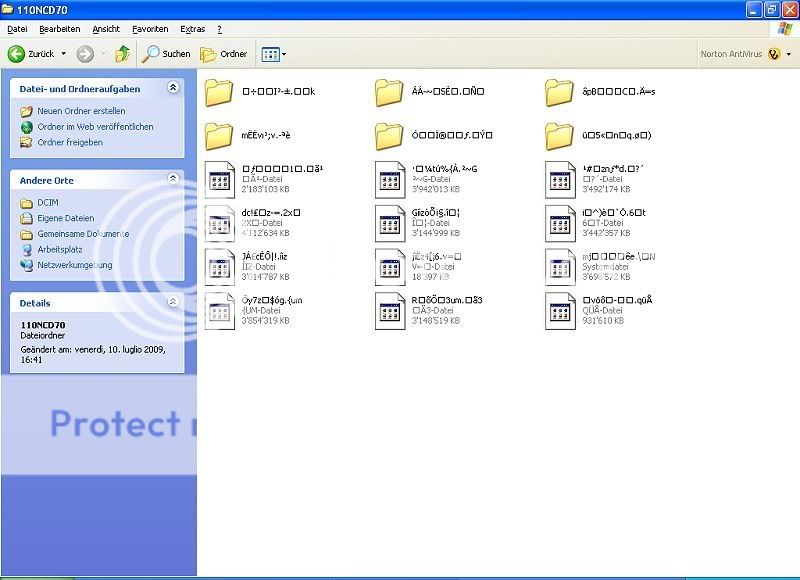
Task: Collapse the Details panel
Action: [173, 301]
